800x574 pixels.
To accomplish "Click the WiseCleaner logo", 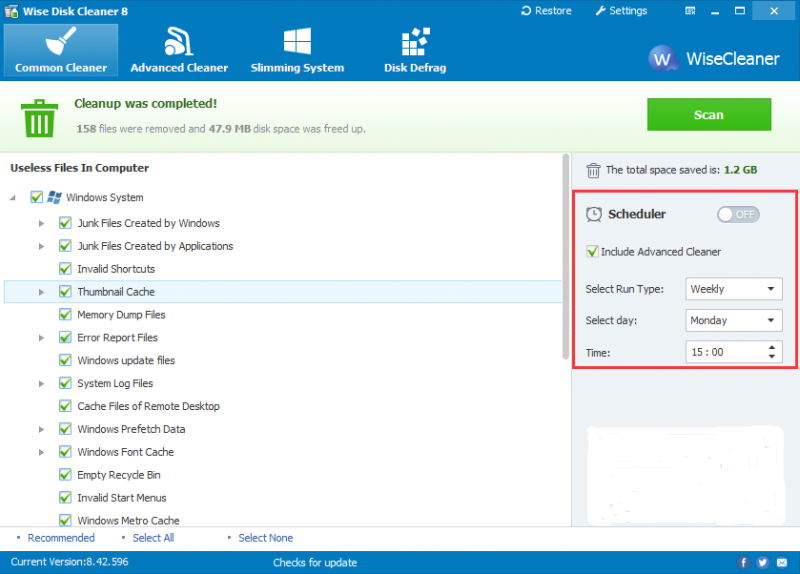I will tap(714, 59).
